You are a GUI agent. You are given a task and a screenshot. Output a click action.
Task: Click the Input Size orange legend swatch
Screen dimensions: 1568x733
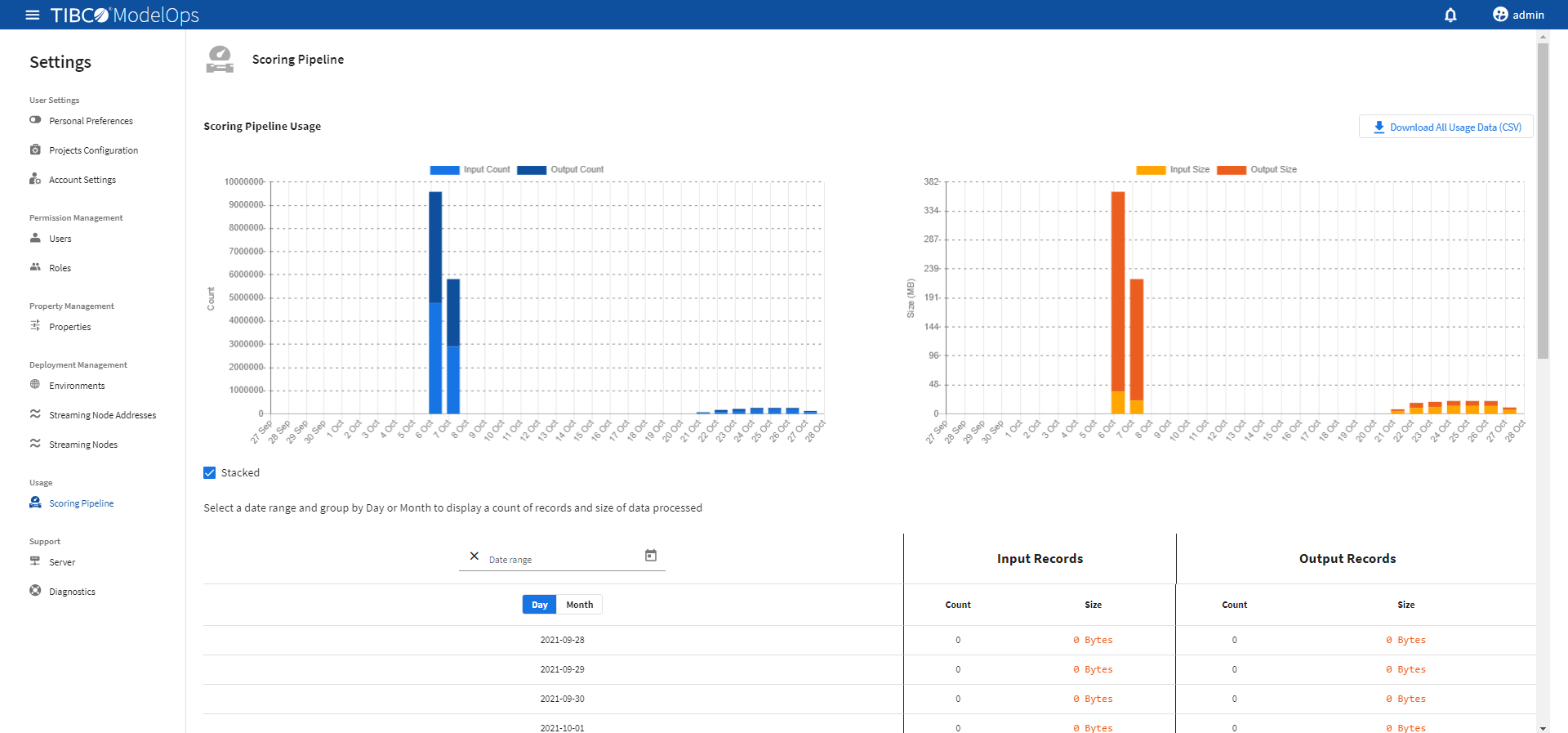coord(1151,170)
